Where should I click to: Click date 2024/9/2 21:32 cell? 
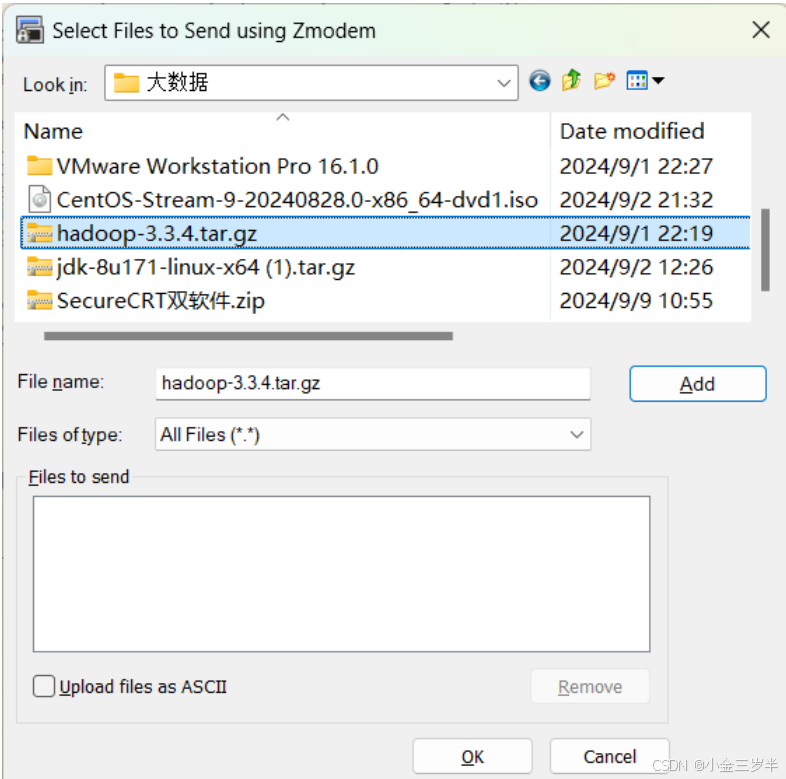point(636,200)
